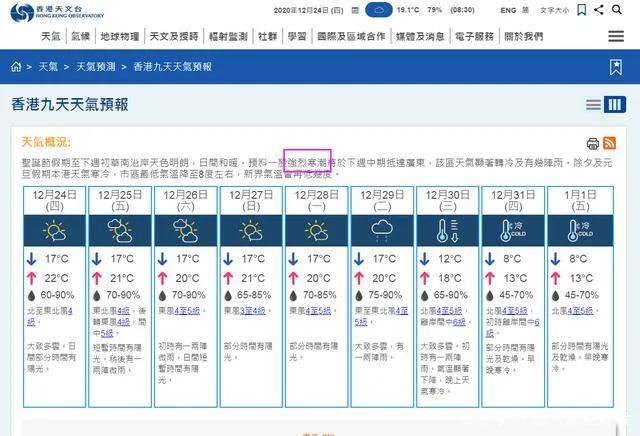Click 3至4級 wind link under 12月27日
This screenshot has width=640, height=436.
(252, 311)
